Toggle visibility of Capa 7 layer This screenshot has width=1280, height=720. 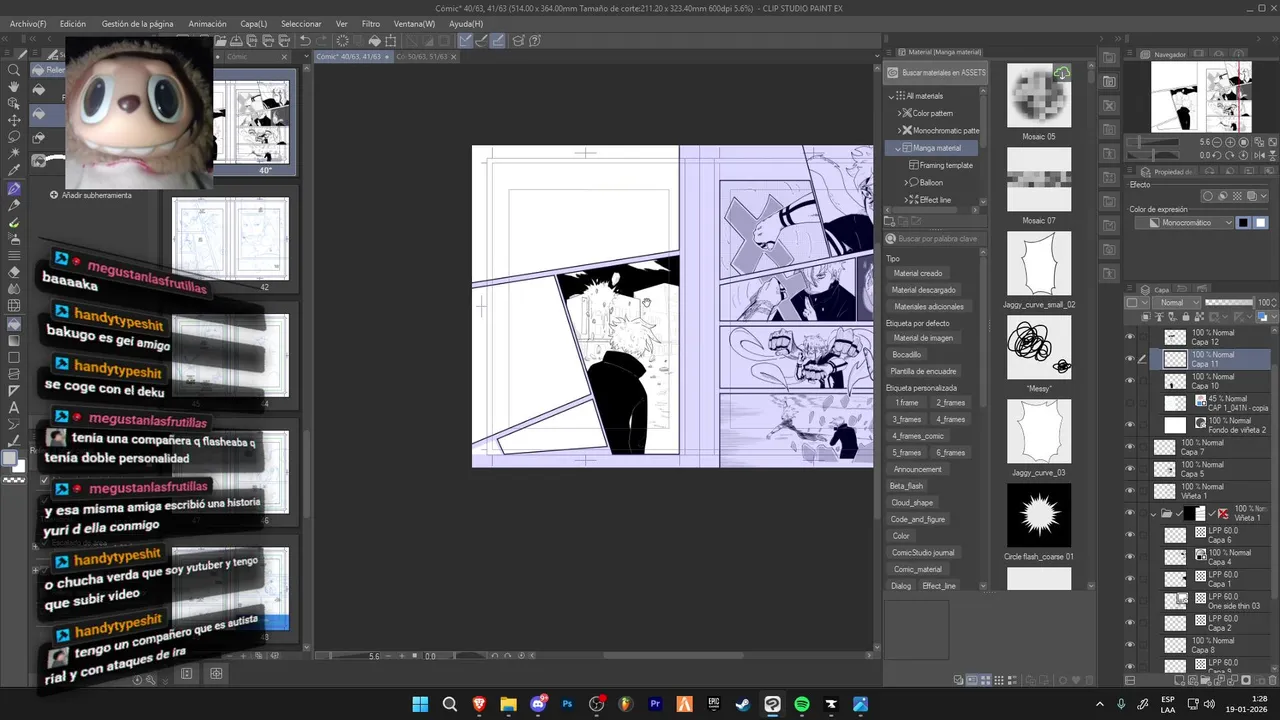1130,447
